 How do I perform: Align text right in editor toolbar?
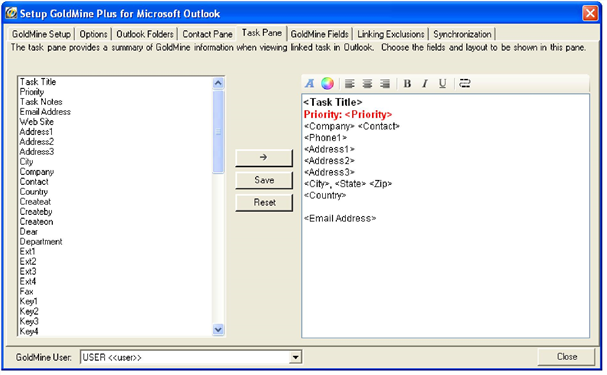click(385, 83)
